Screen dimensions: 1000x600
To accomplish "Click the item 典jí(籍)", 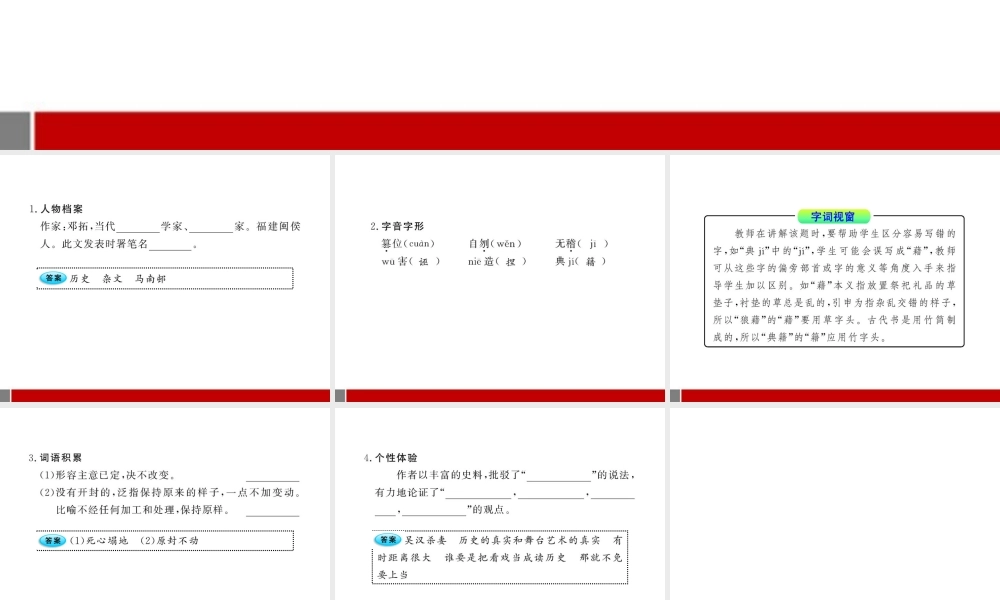I will tap(580, 261).
